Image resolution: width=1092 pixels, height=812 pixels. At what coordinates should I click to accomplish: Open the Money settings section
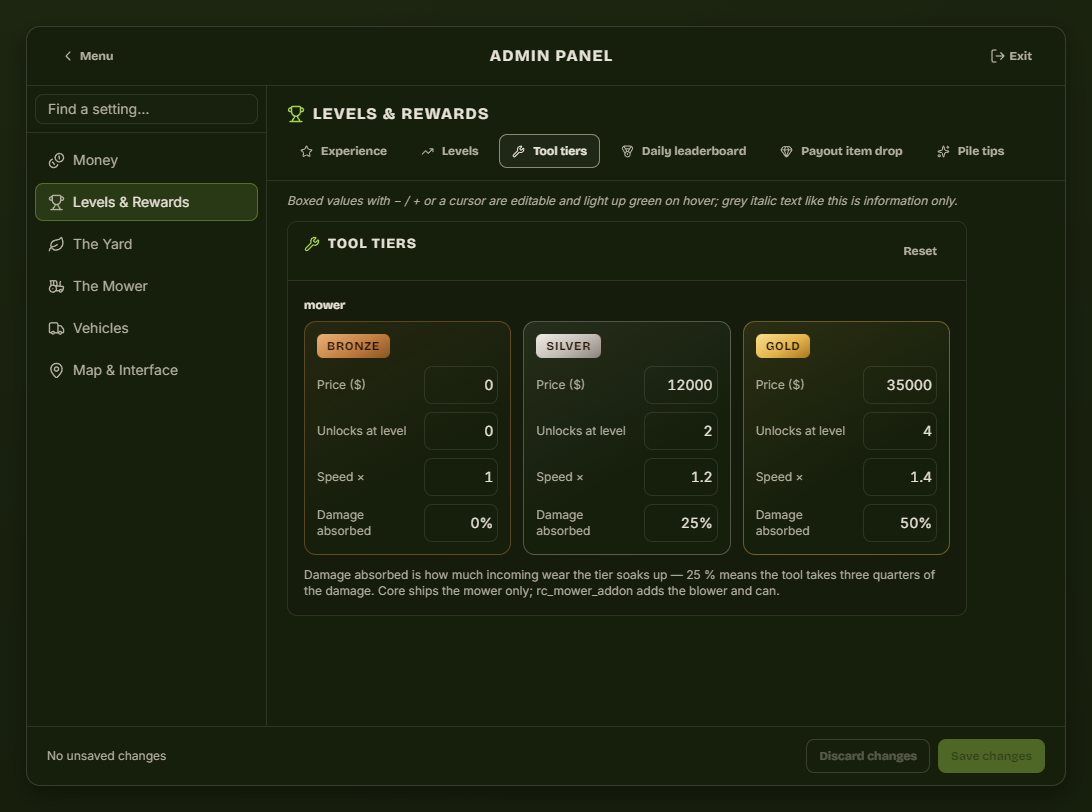pyautogui.click(x=146, y=160)
